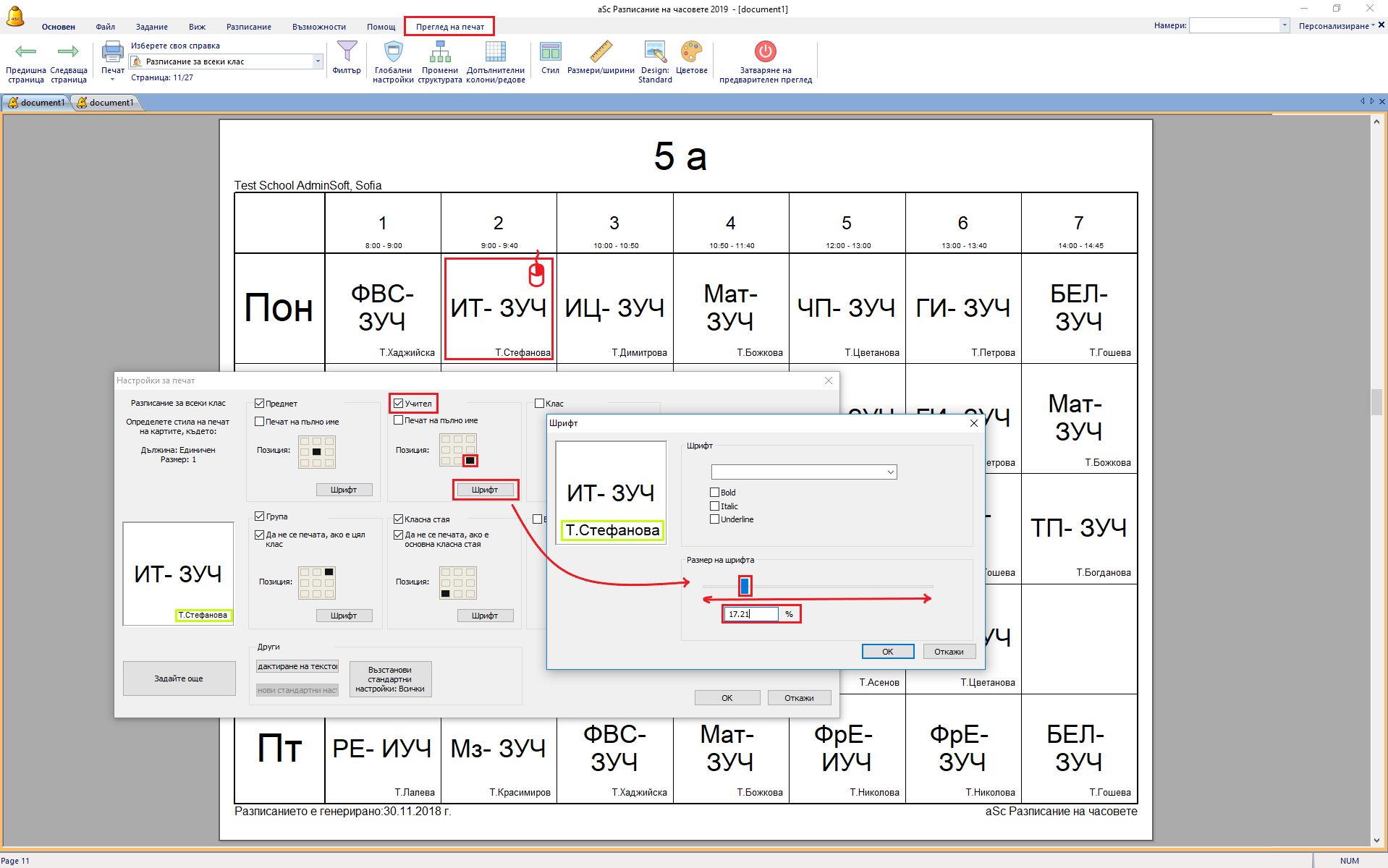This screenshot has height=868, width=1388.
Task: Switch to the Преглед на печат tab
Action: point(449,27)
